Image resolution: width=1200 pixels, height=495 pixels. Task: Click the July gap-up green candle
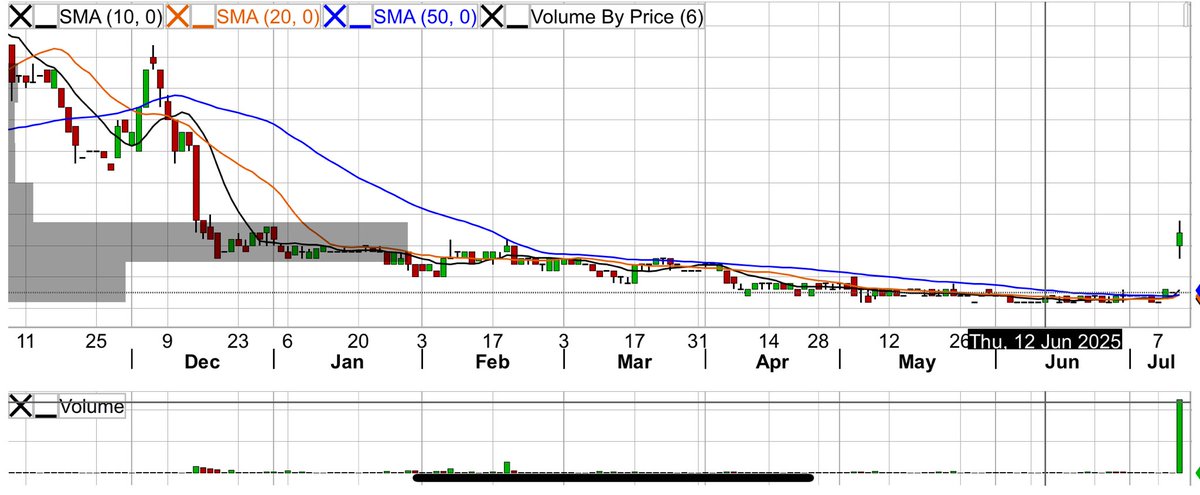pyautogui.click(x=1180, y=239)
